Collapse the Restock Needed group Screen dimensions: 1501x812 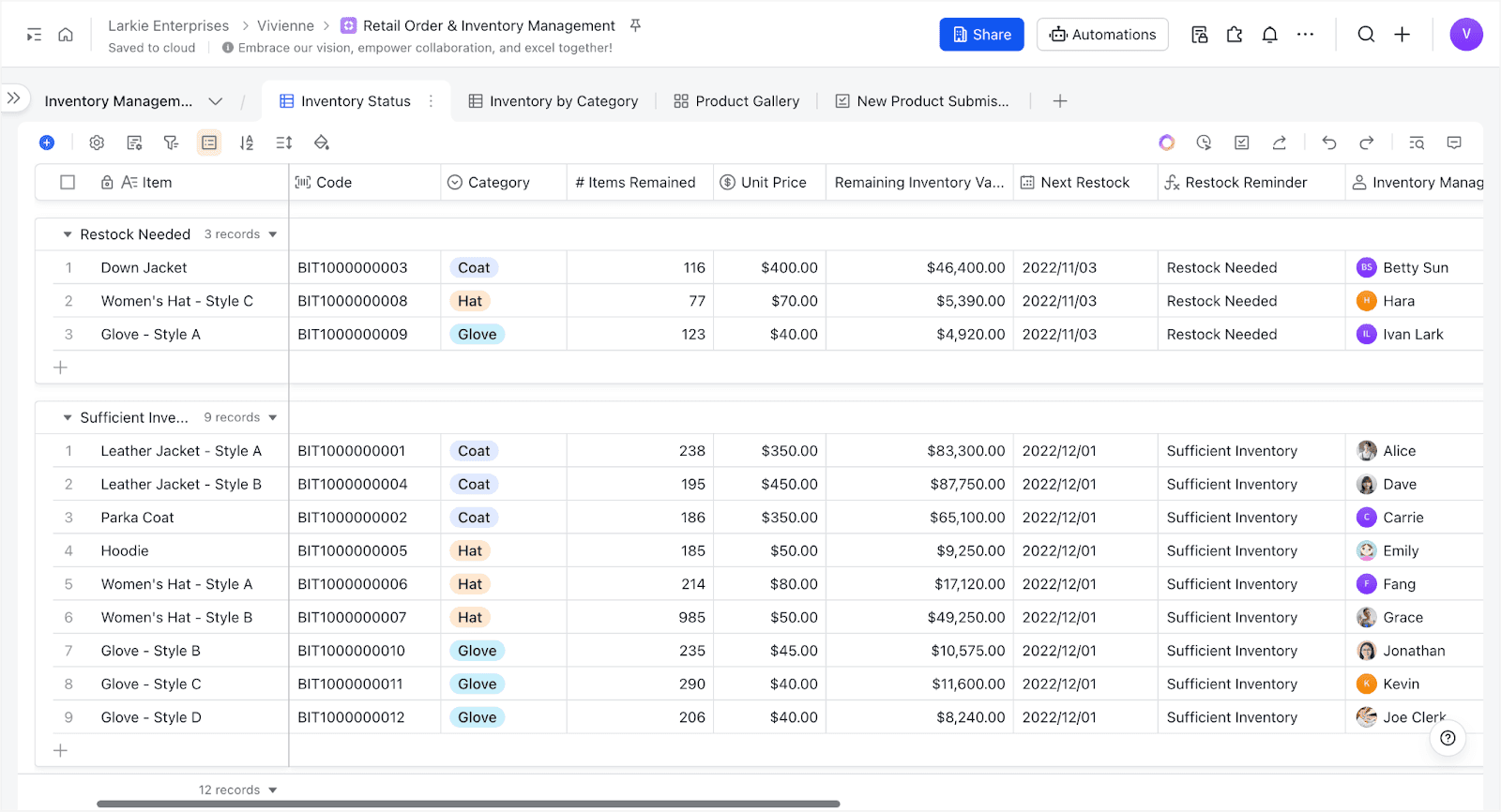tap(68, 234)
